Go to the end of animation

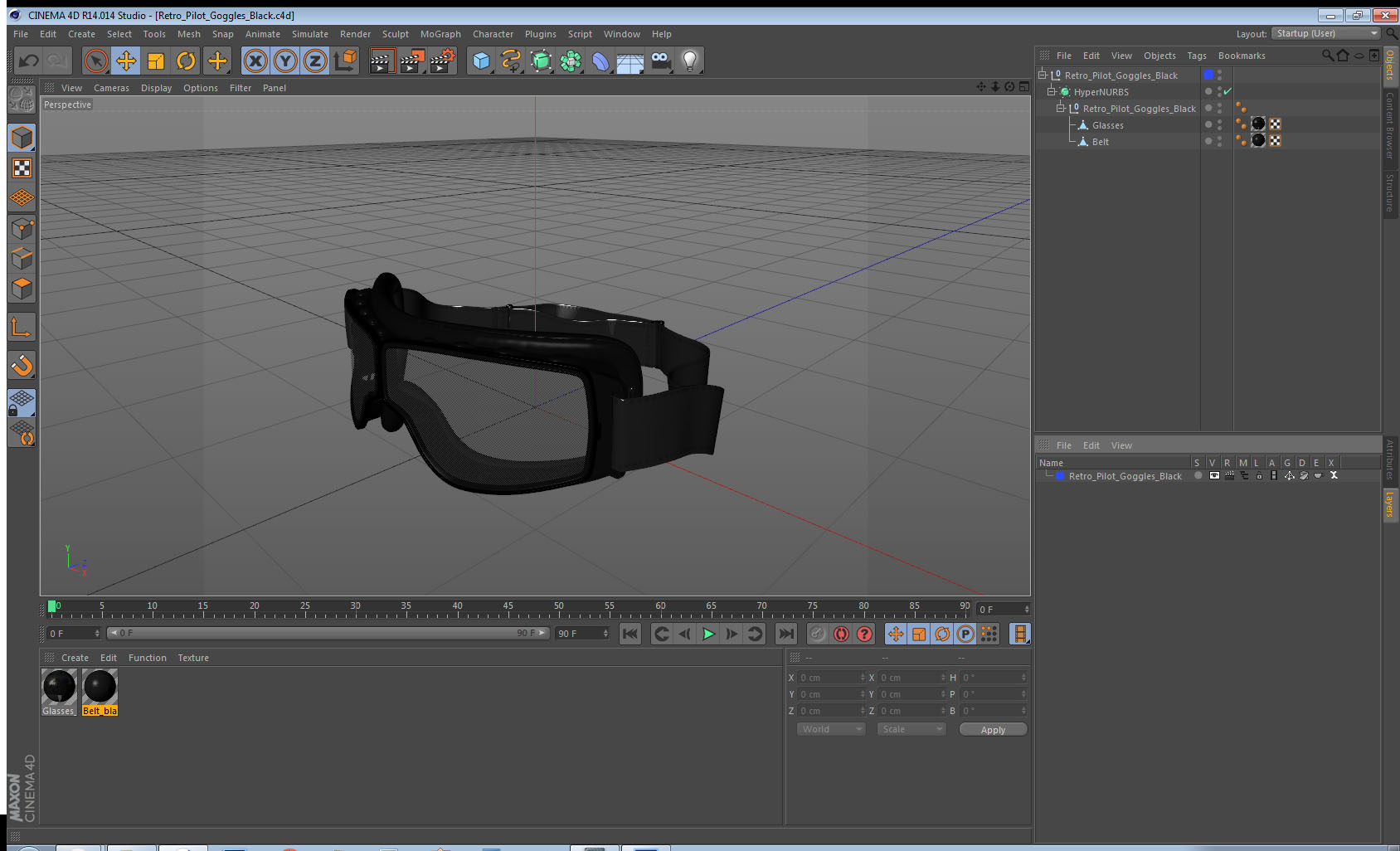(x=785, y=634)
